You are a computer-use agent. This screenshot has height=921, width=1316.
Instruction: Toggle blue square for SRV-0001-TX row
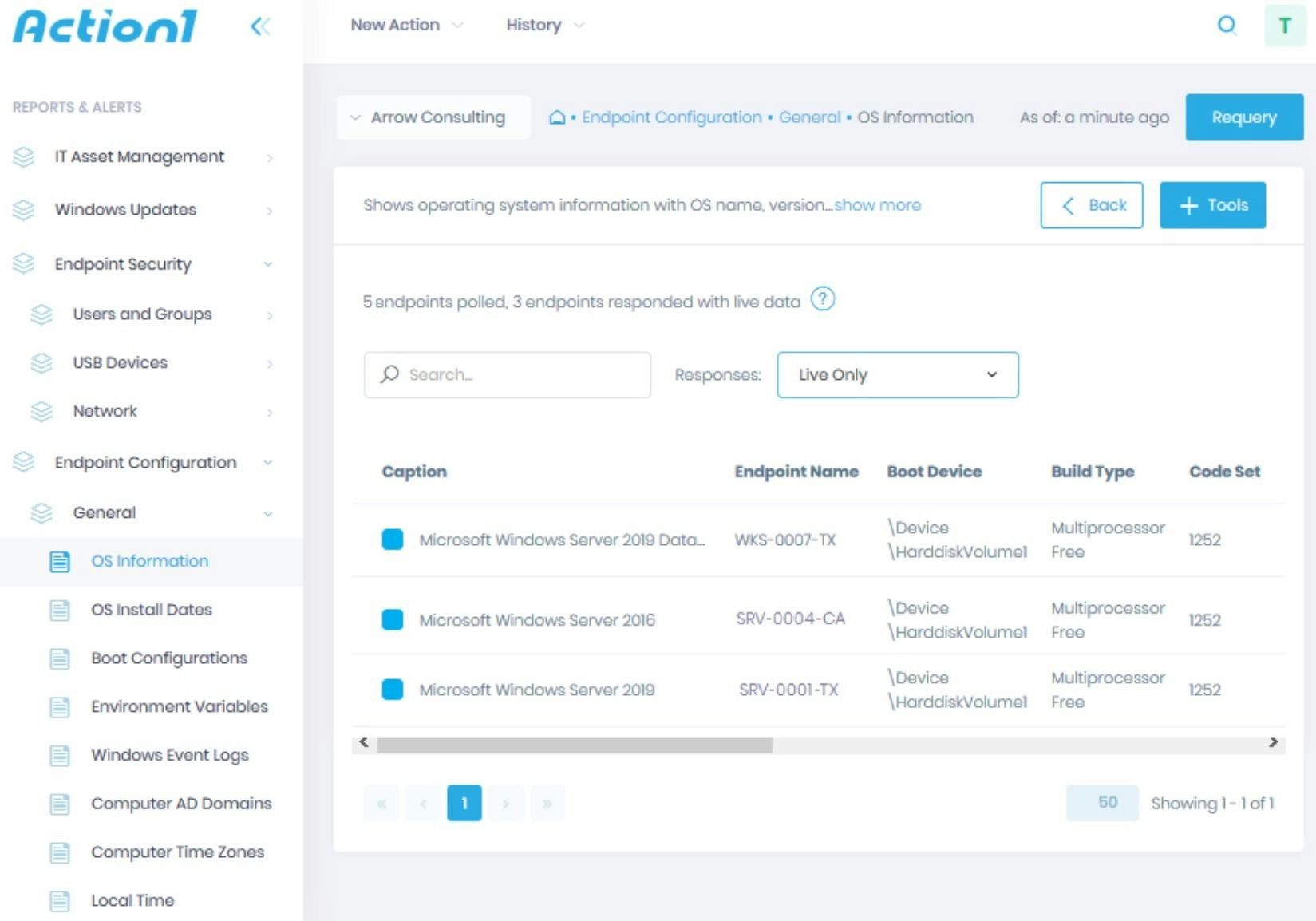pos(393,690)
